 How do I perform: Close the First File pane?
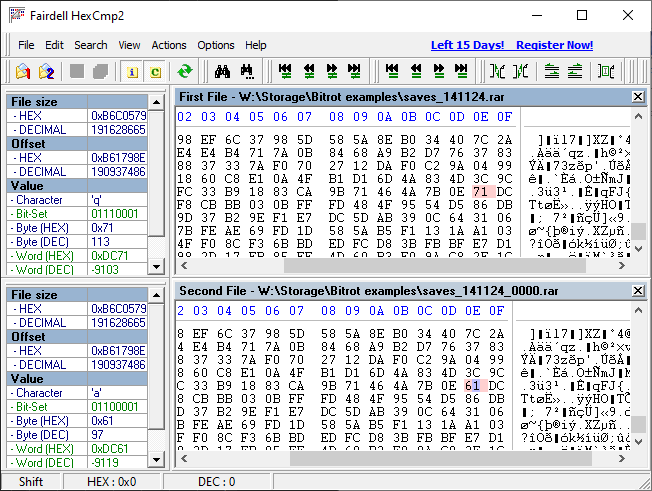click(637, 97)
